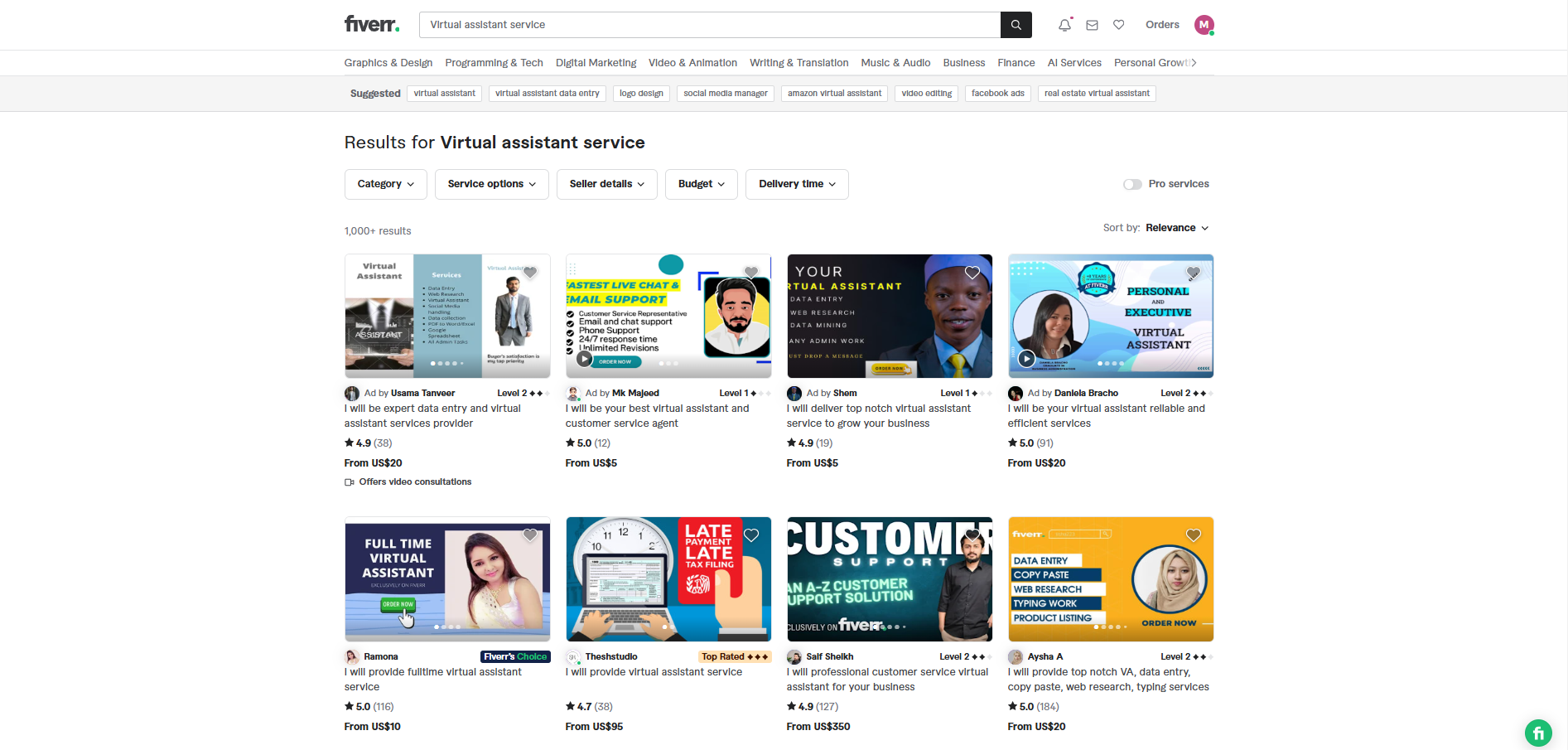Open Shem's seller avatar

click(x=794, y=394)
